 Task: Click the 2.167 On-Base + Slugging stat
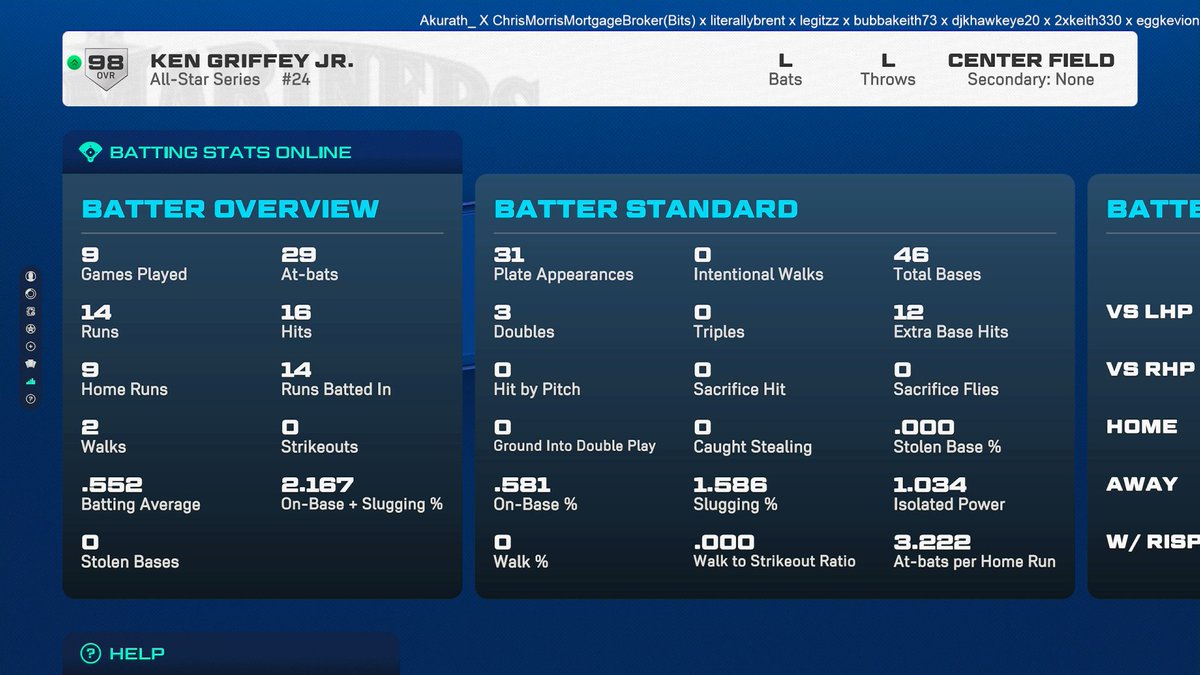pyautogui.click(x=362, y=494)
